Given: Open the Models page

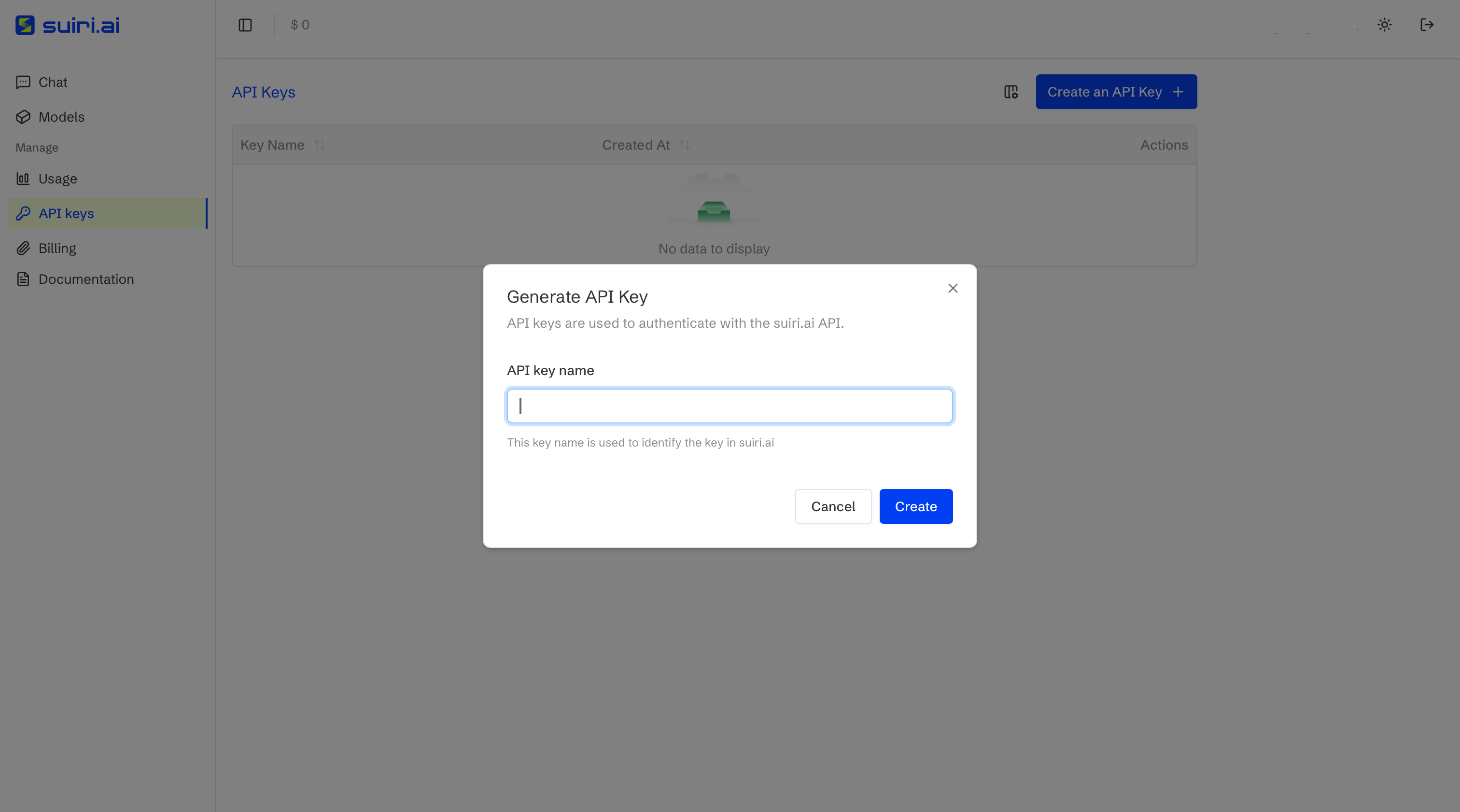Looking at the screenshot, I should (x=108, y=117).
